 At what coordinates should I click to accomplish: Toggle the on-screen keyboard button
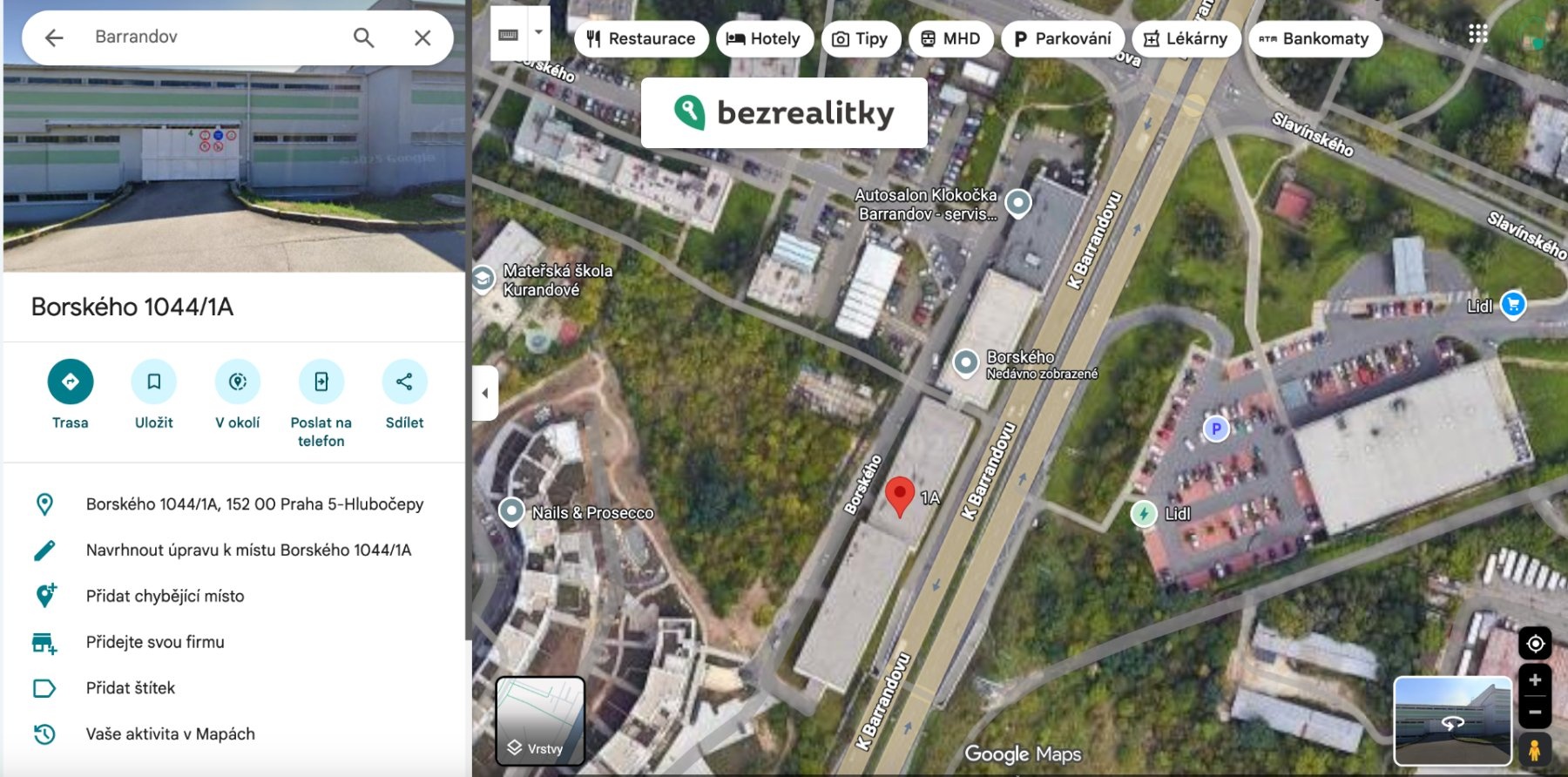tap(509, 34)
